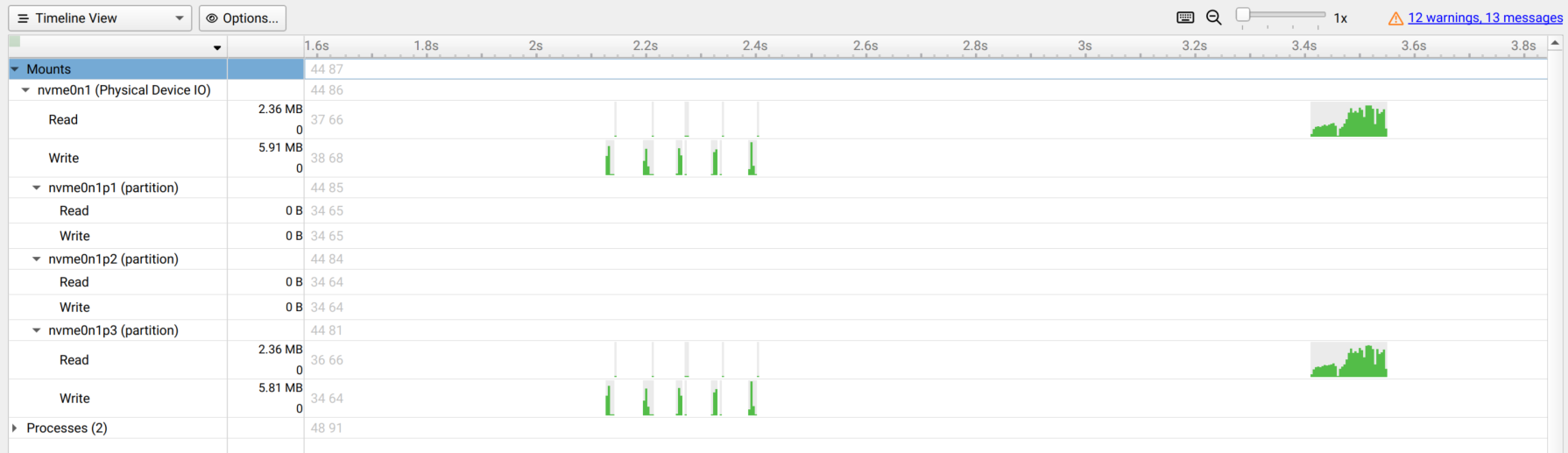Click the zoom out magnifier icon

click(x=1214, y=18)
